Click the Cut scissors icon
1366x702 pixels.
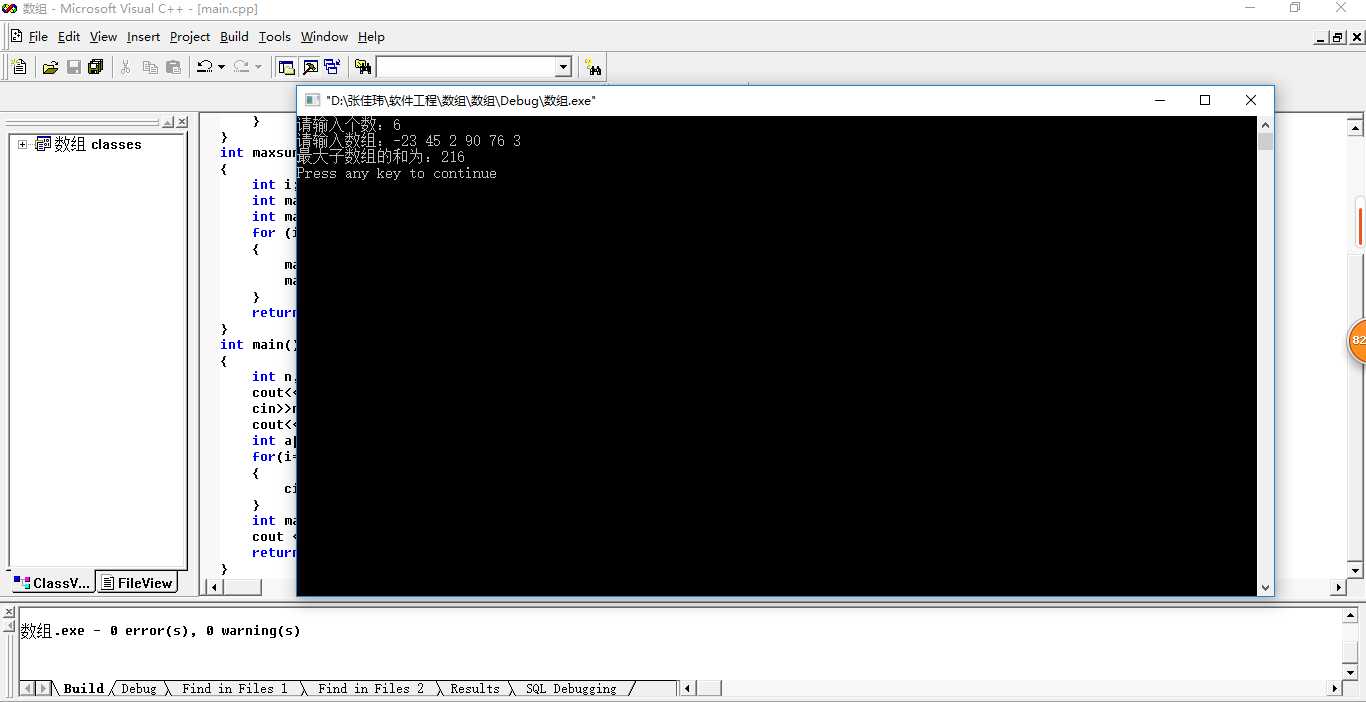tap(126, 67)
